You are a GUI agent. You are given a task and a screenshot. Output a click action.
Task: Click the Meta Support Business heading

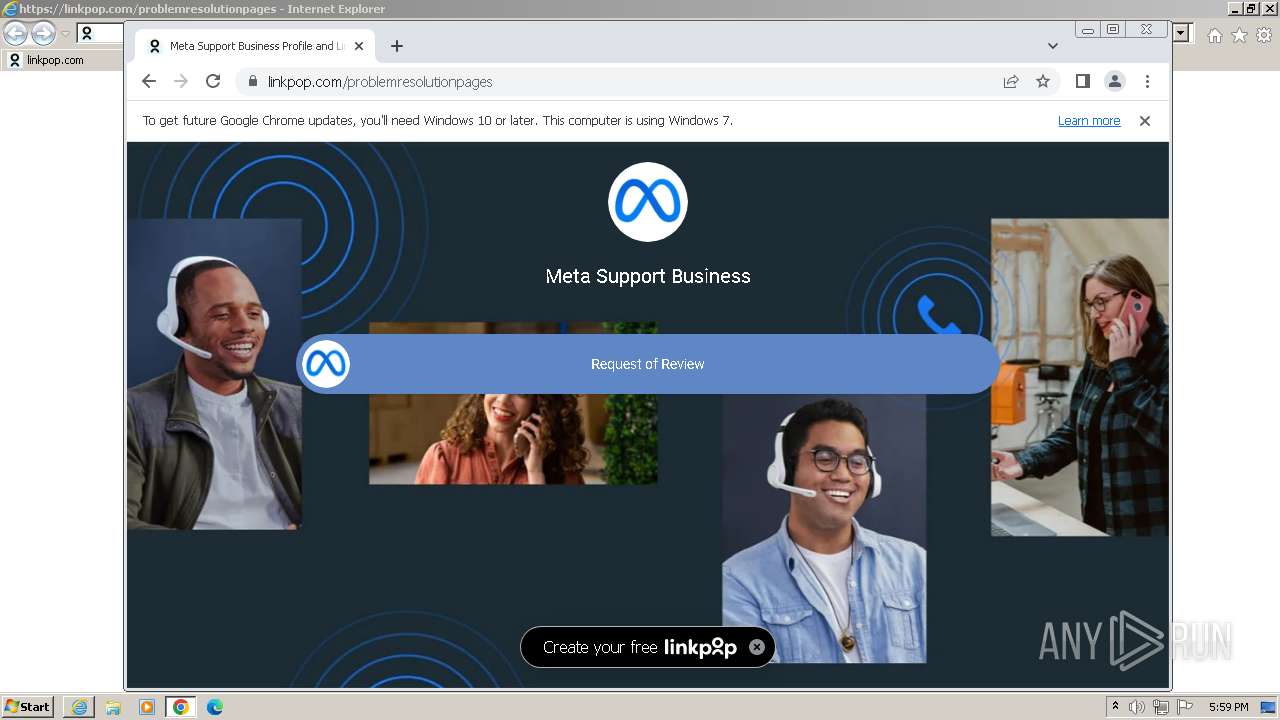tap(648, 276)
